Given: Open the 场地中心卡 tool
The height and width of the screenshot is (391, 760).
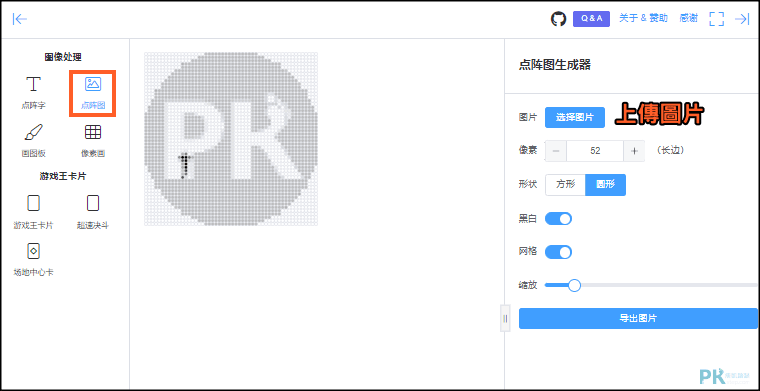Looking at the screenshot, I should [x=33, y=260].
